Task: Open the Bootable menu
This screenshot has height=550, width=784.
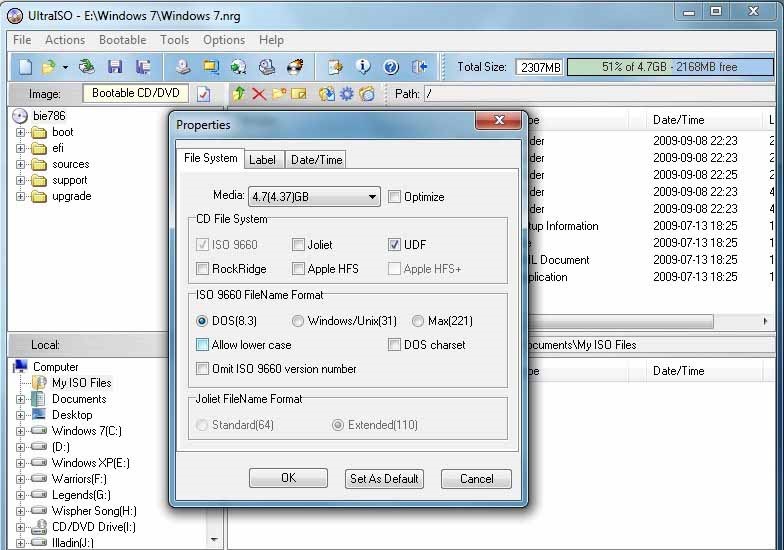Action: tap(122, 40)
